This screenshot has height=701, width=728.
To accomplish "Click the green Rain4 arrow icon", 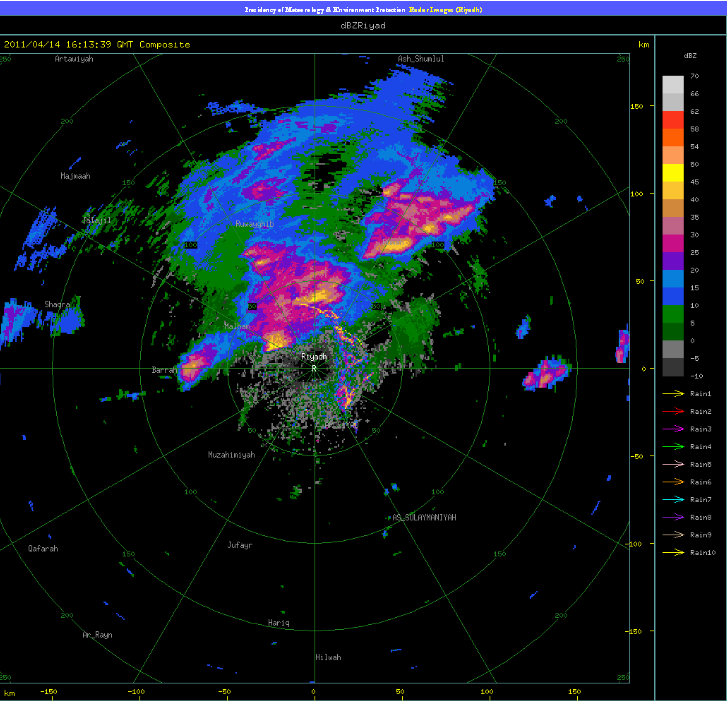I will click(x=673, y=447).
